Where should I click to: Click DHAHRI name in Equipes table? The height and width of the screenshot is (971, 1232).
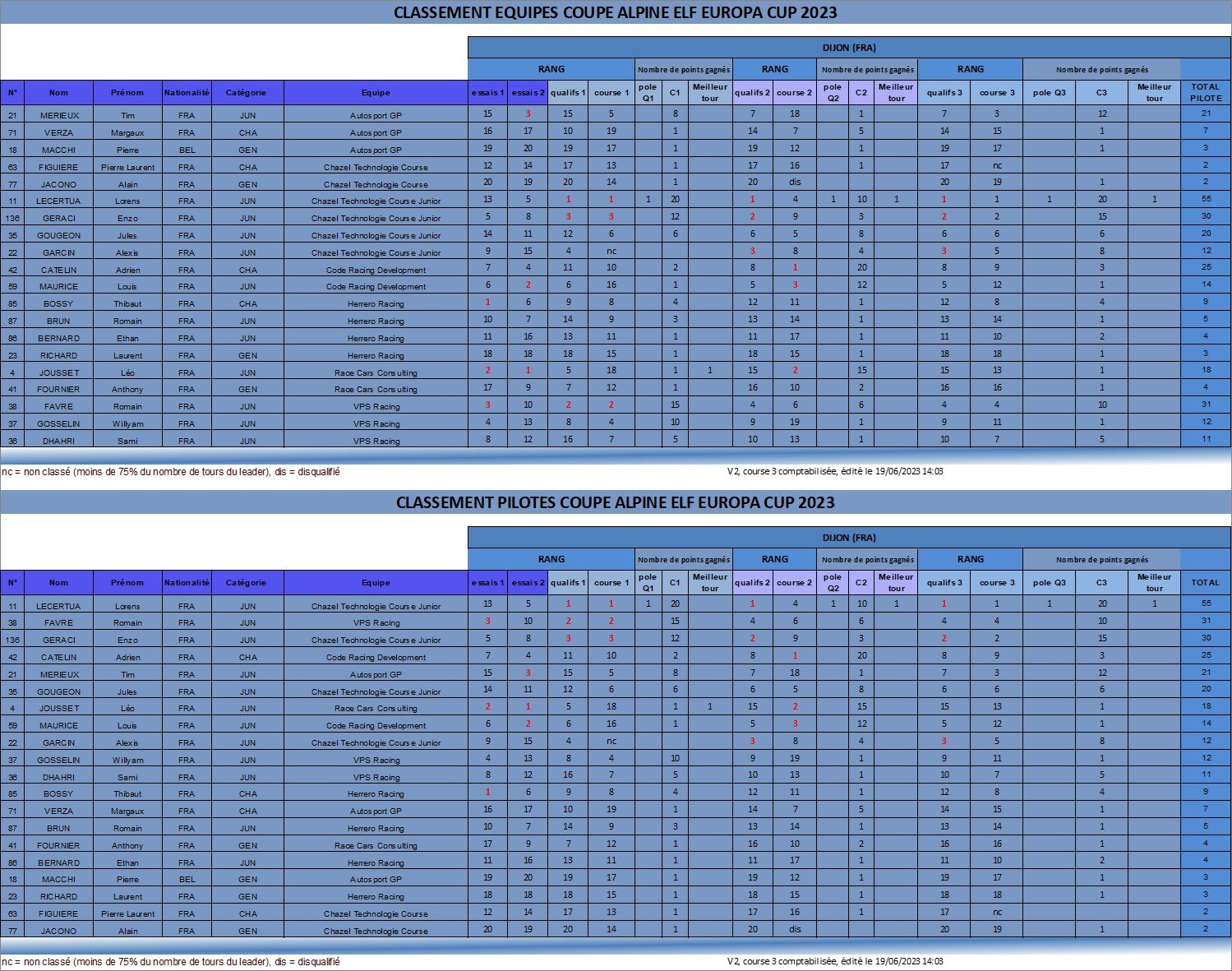(x=58, y=441)
